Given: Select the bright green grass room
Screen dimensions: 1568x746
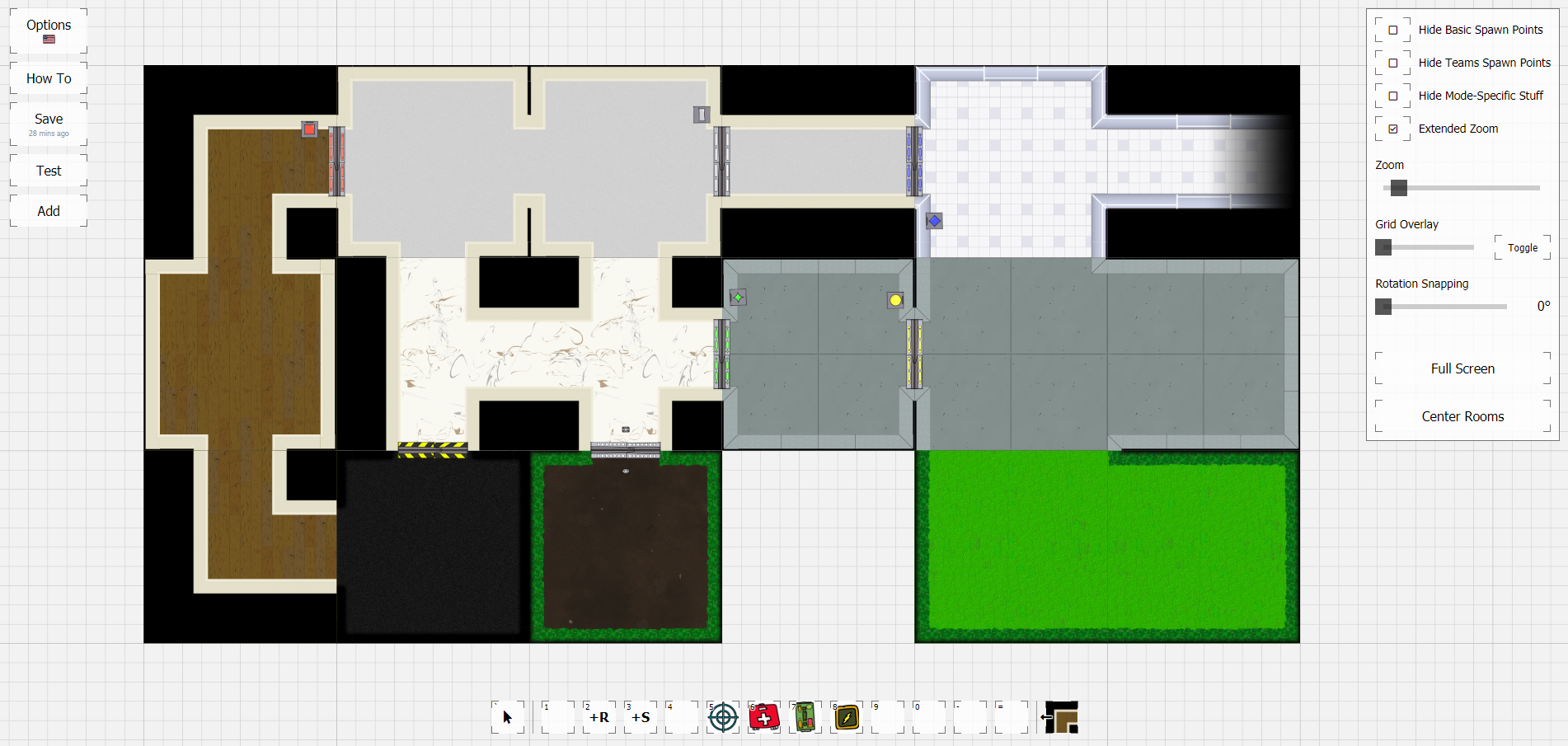Looking at the screenshot, I should coord(1107,547).
